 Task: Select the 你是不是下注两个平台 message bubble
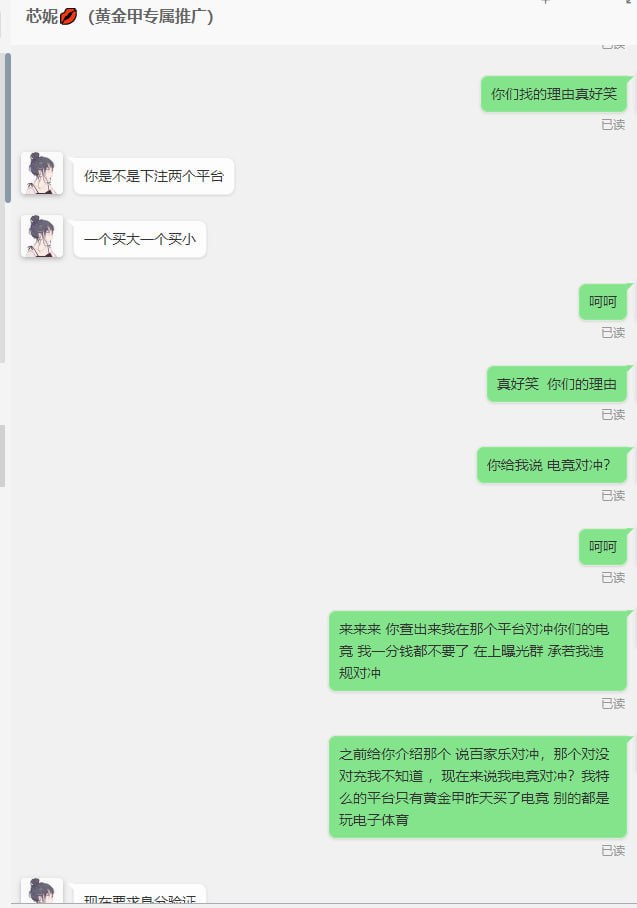tap(153, 176)
